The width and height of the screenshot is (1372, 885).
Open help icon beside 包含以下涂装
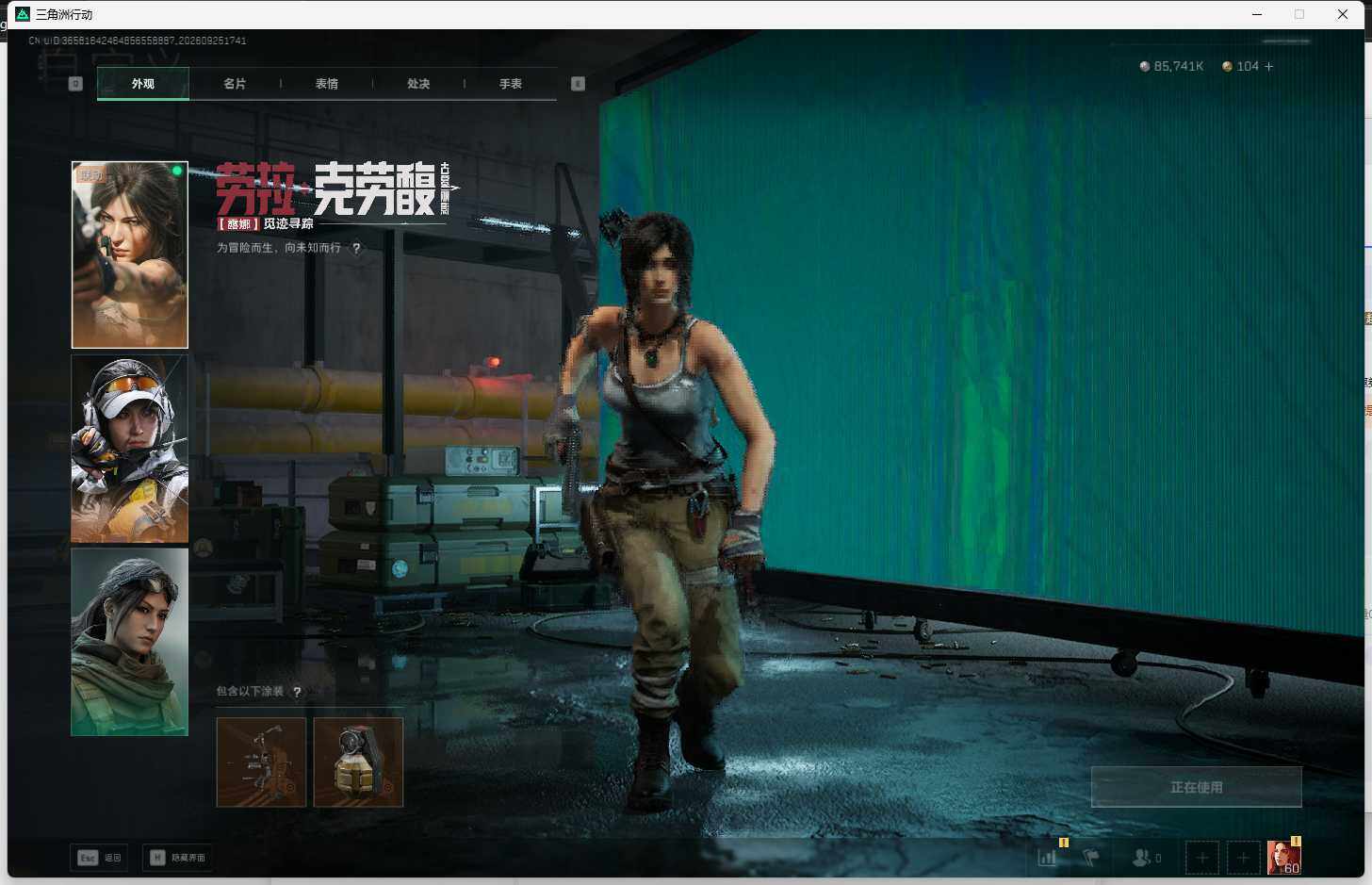297,692
